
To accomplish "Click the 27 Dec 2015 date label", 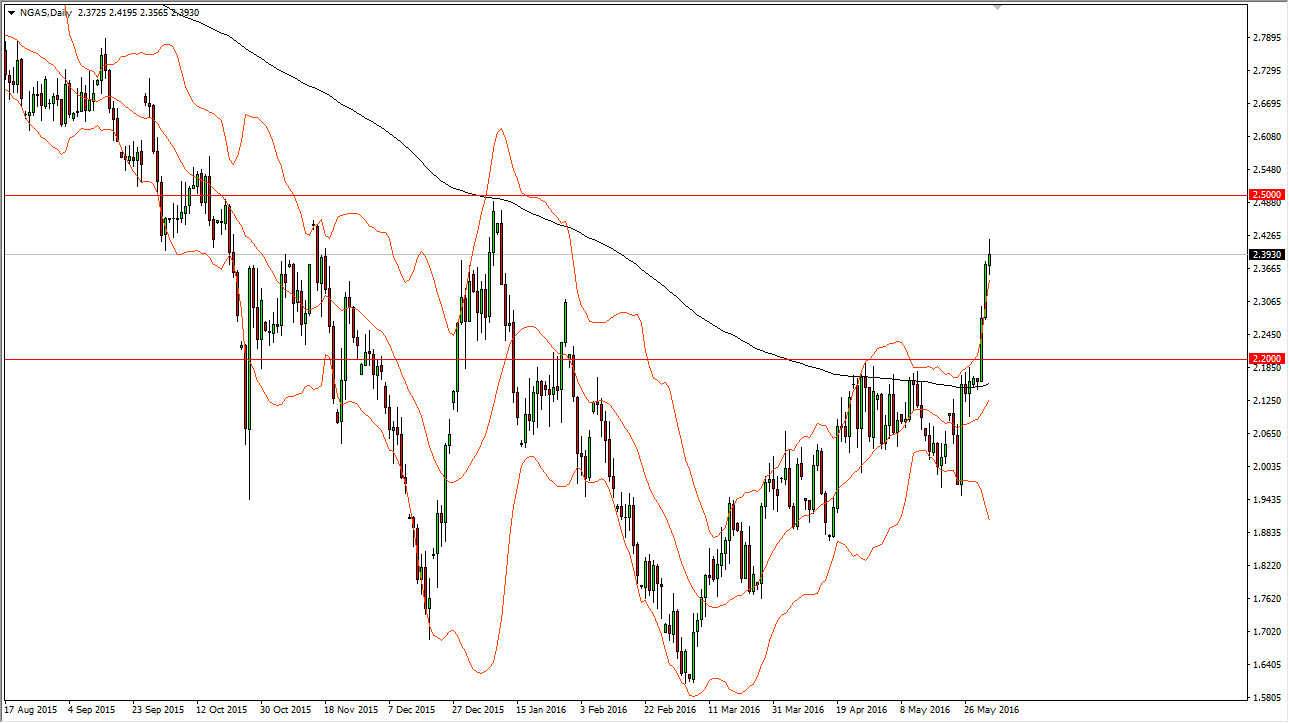I will point(479,711).
